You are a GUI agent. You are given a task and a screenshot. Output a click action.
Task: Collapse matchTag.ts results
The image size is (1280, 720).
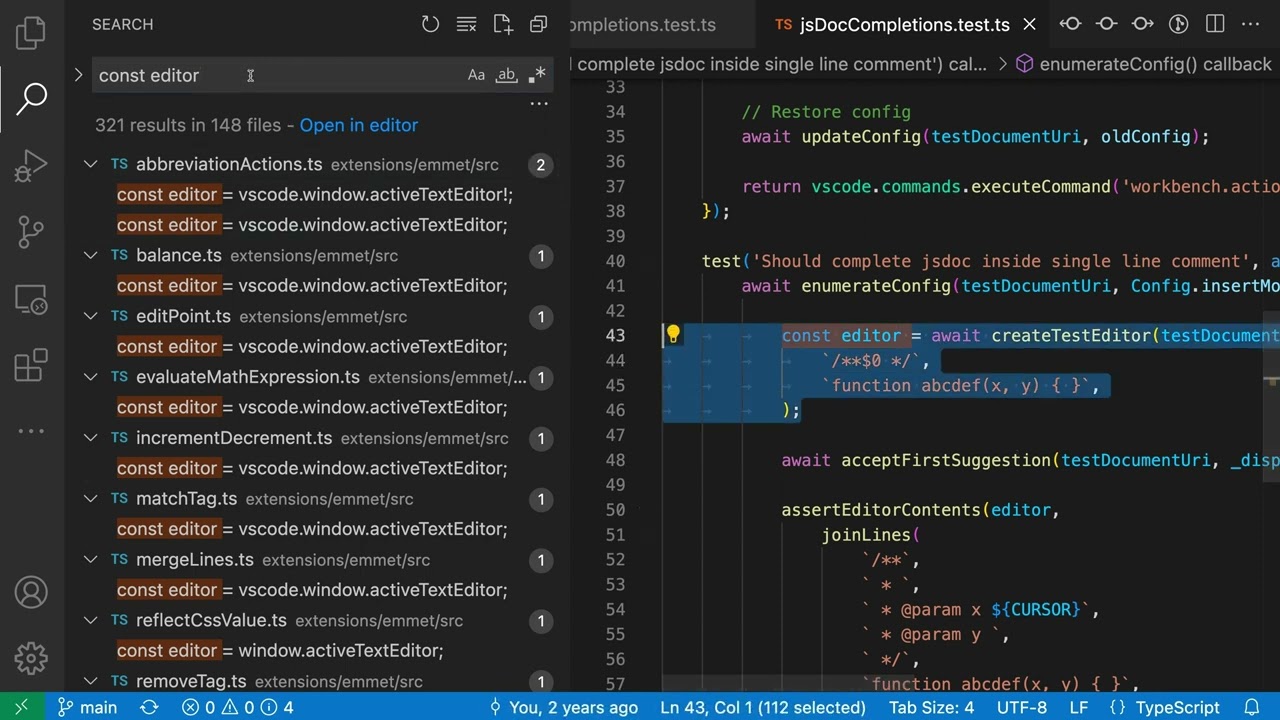point(90,499)
